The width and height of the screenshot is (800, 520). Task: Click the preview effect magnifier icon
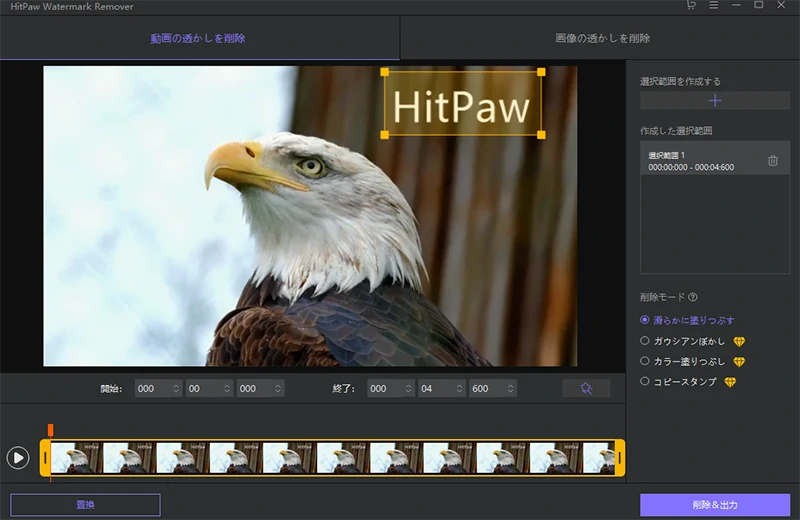pos(586,389)
